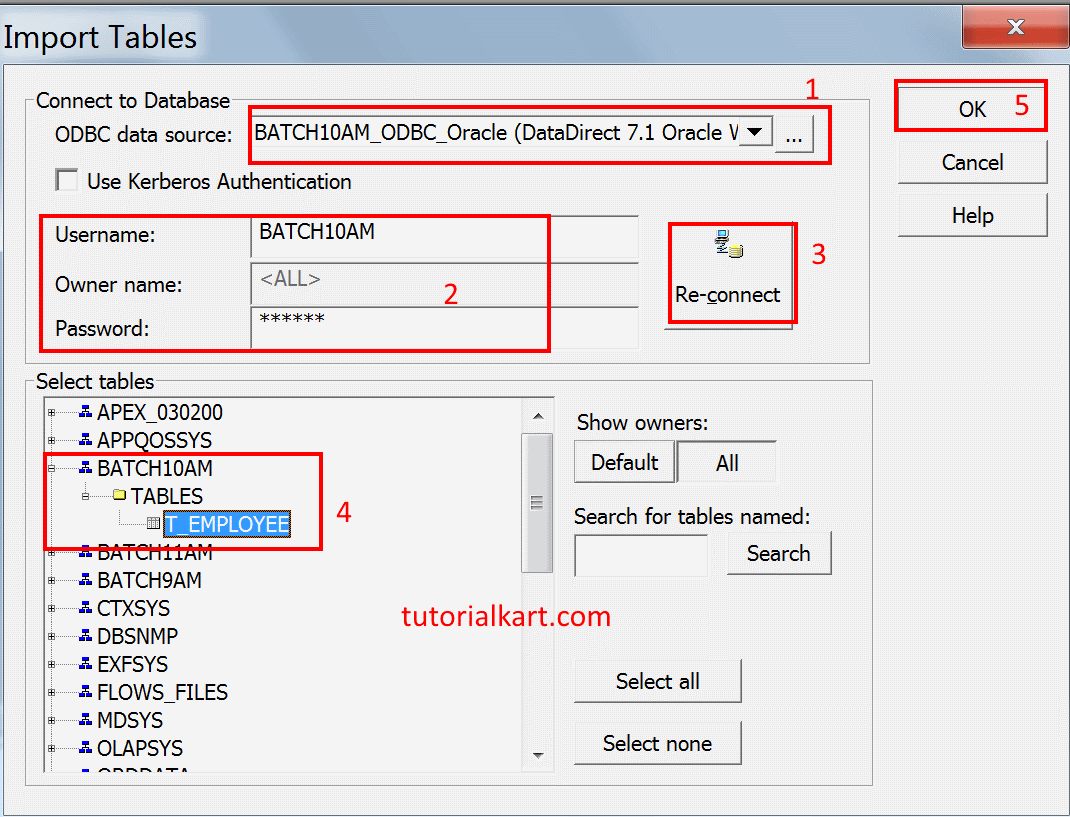Toggle Default owners view

tap(624, 462)
